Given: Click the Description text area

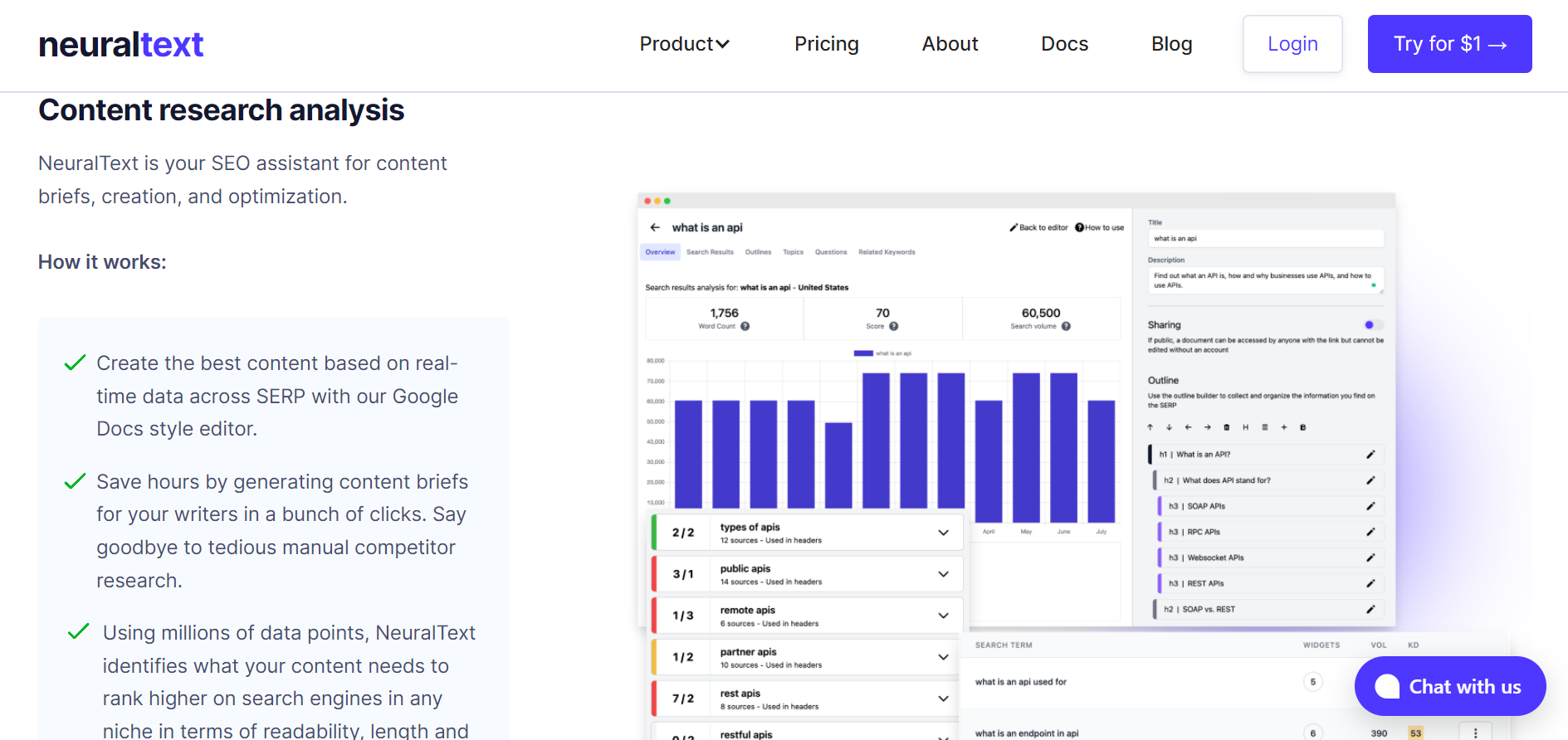Looking at the screenshot, I should pos(1266,280).
